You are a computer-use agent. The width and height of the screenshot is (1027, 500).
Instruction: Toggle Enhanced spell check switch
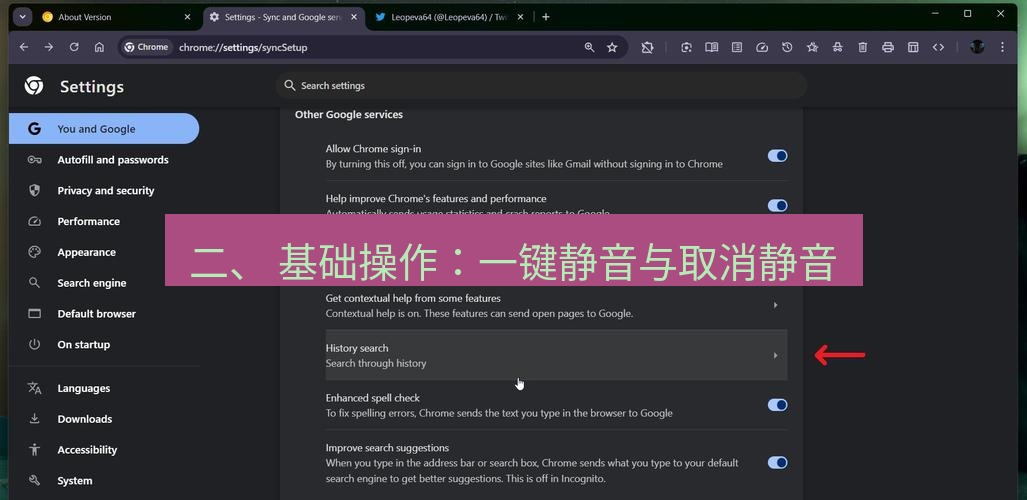click(777, 405)
